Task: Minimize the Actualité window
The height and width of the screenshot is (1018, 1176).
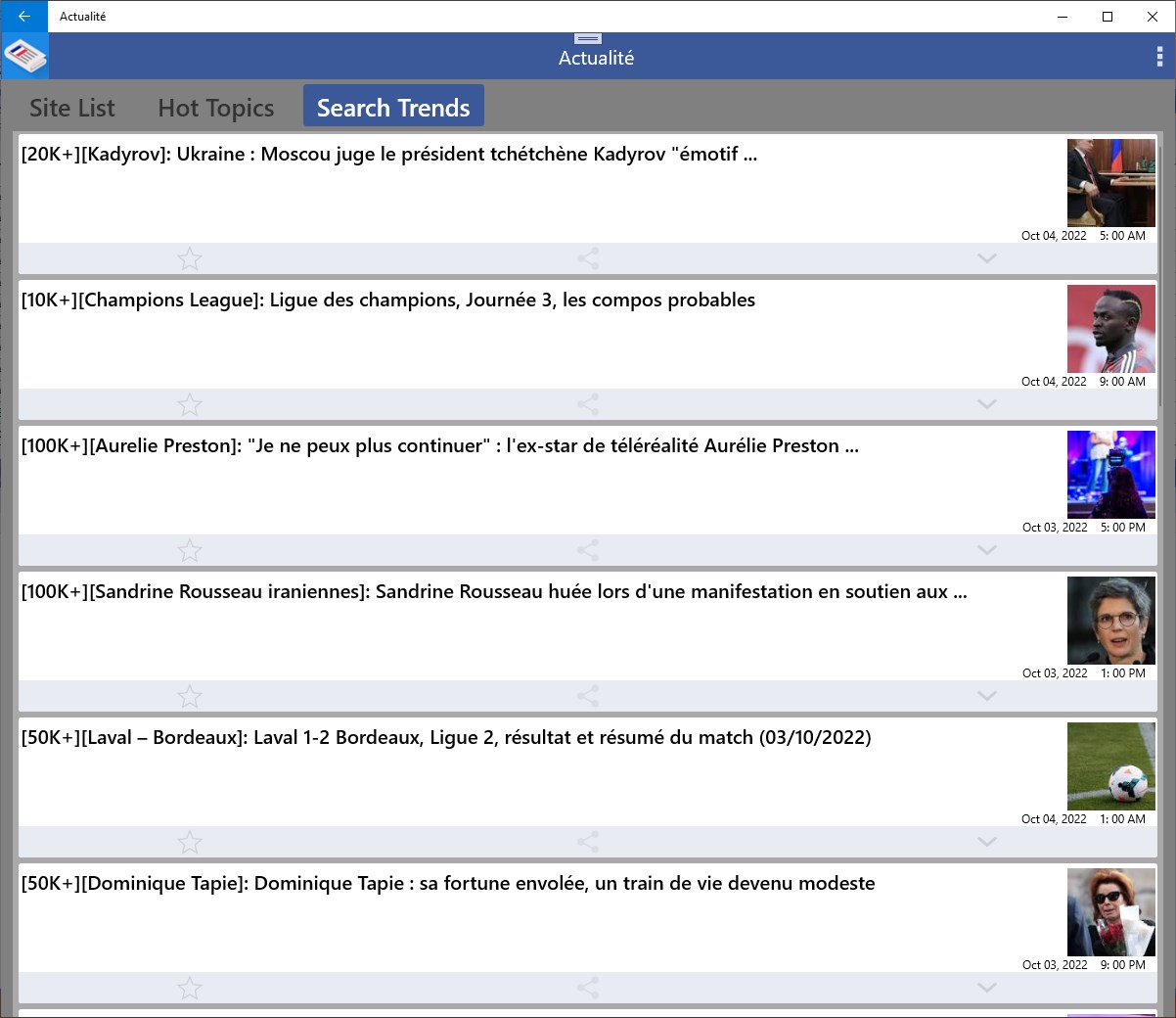Action: coord(1063,17)
